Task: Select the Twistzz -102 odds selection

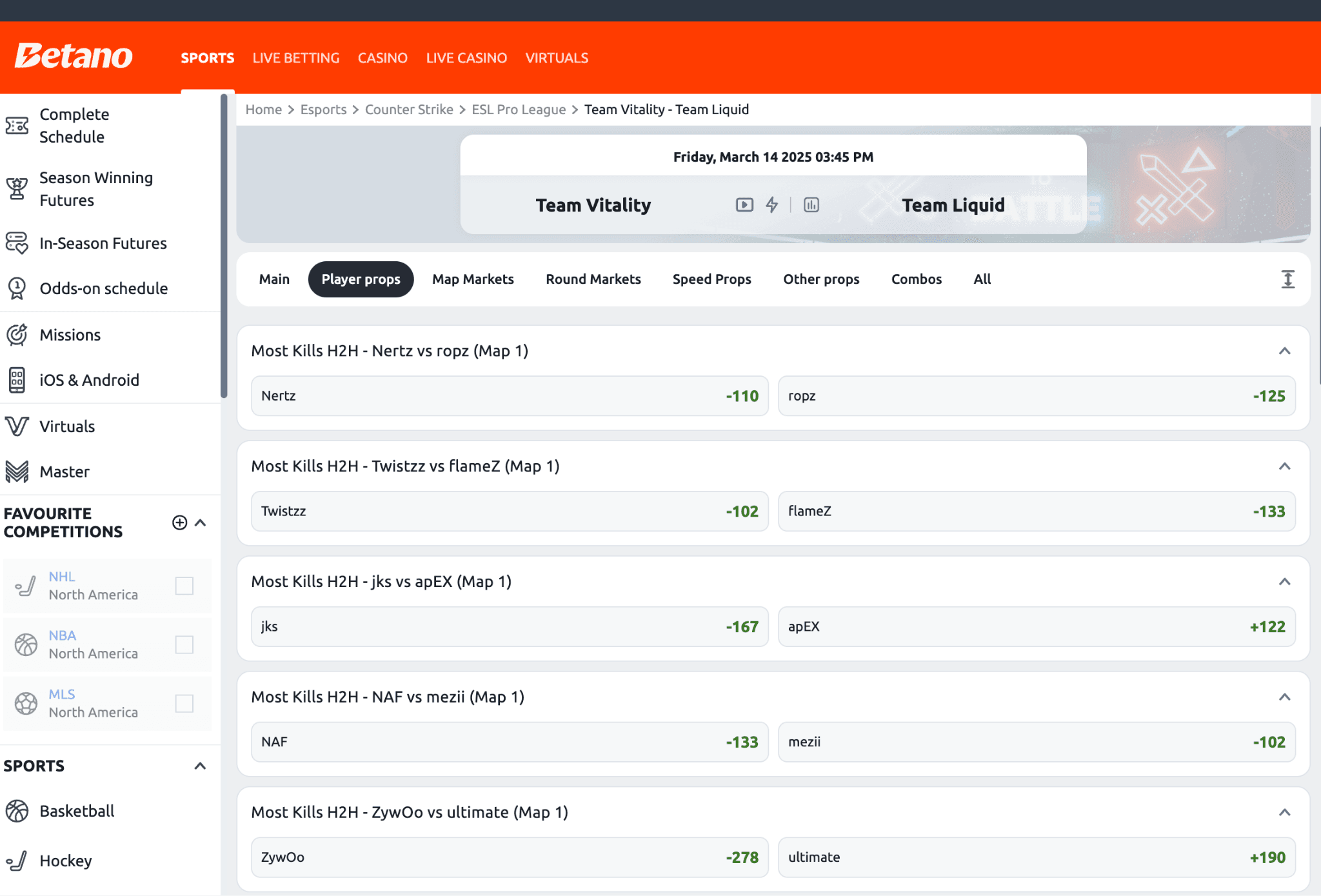Action: [x=509, y=511]
